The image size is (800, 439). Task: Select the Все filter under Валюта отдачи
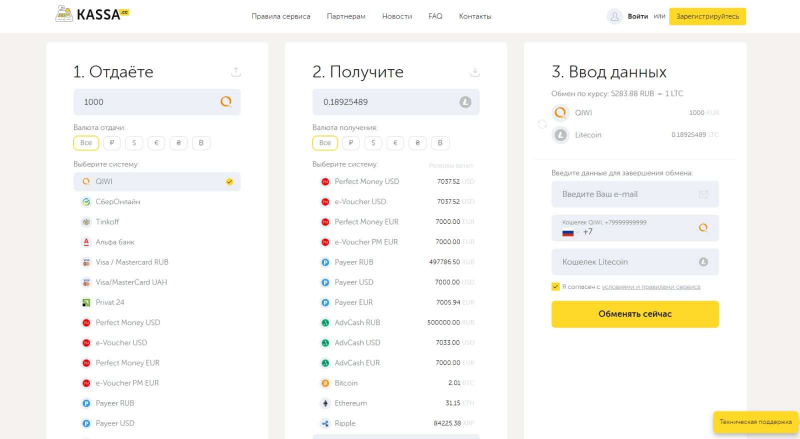point(86,143)
